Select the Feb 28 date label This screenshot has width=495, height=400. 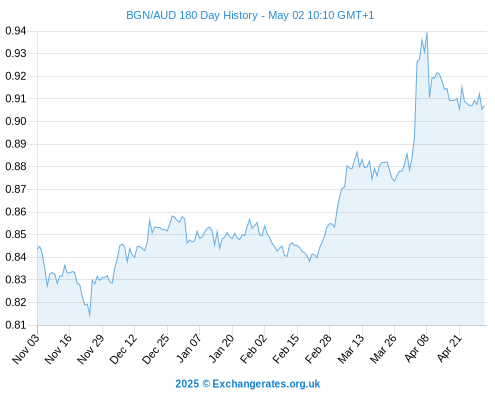(x=318, y=349)
